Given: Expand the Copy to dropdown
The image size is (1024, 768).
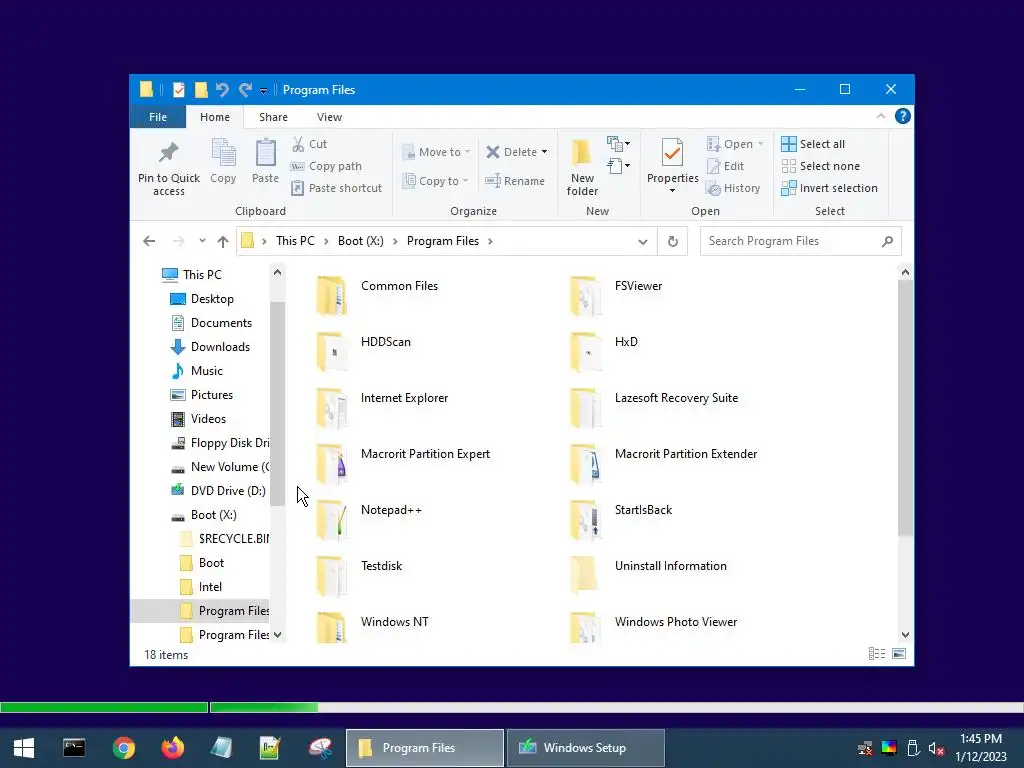Looking at the screenshot, I should [x=466, y=181].
